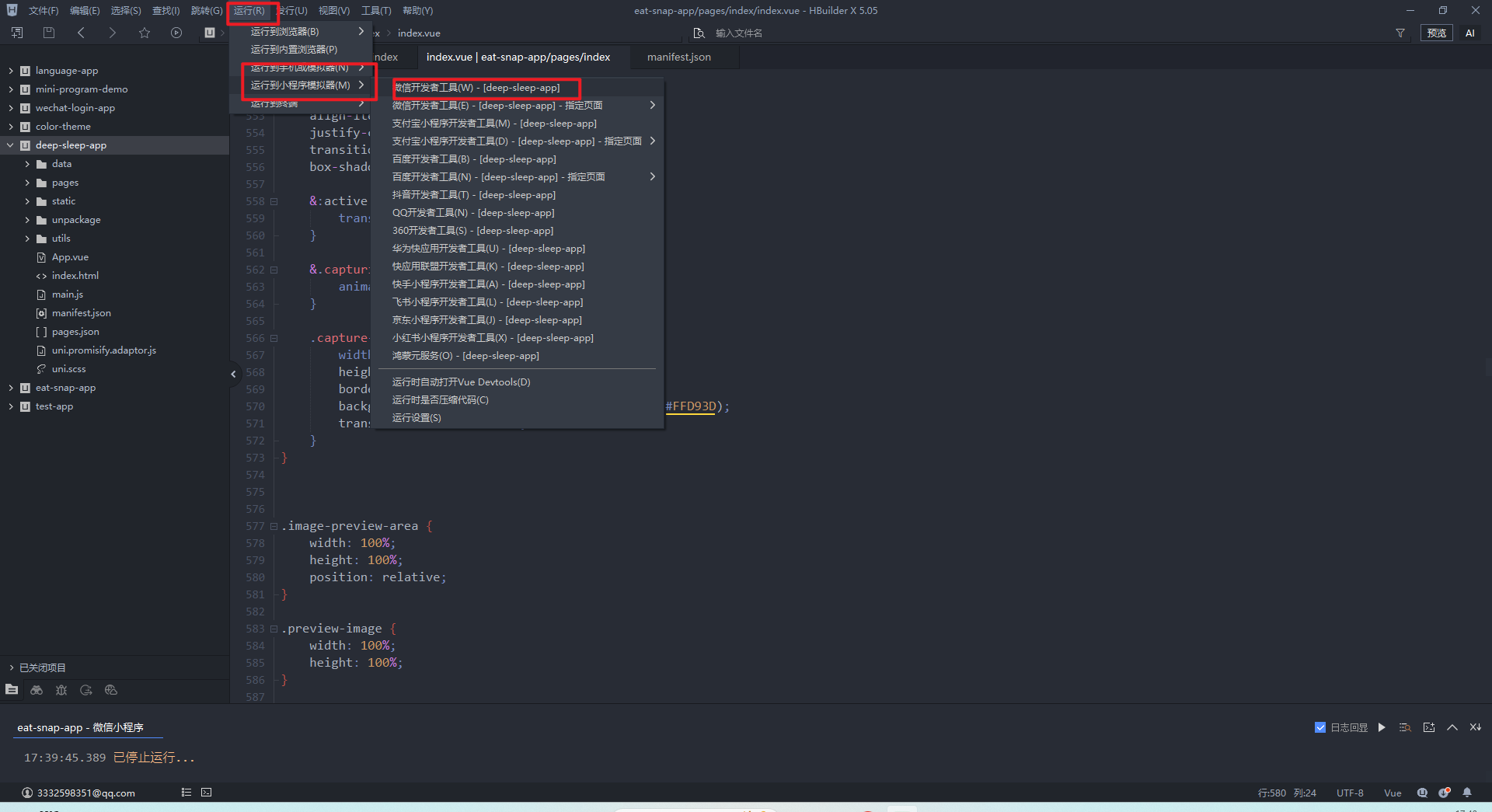The height and width of the screenshot is (812, 1492).
Task: Open the search binoculars panel icon
Action: pyautogui.click(x=37, y=690)
